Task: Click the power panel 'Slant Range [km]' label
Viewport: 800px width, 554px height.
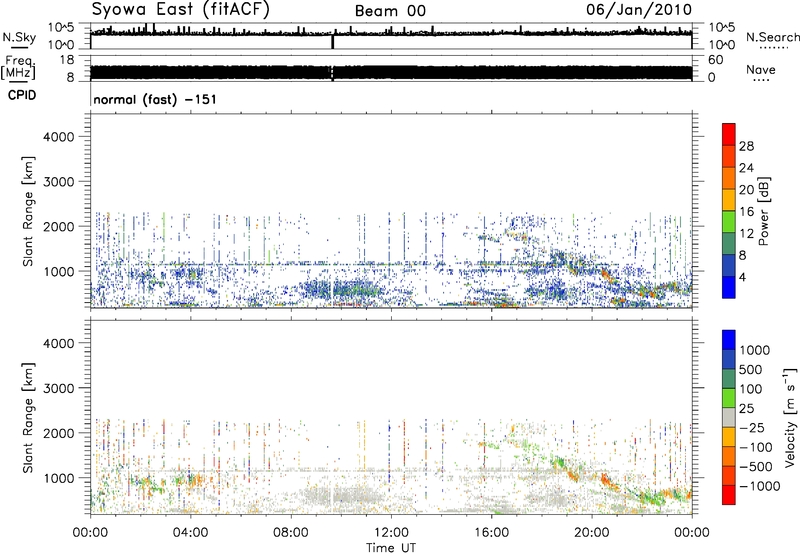Action: tap(28, 211)
